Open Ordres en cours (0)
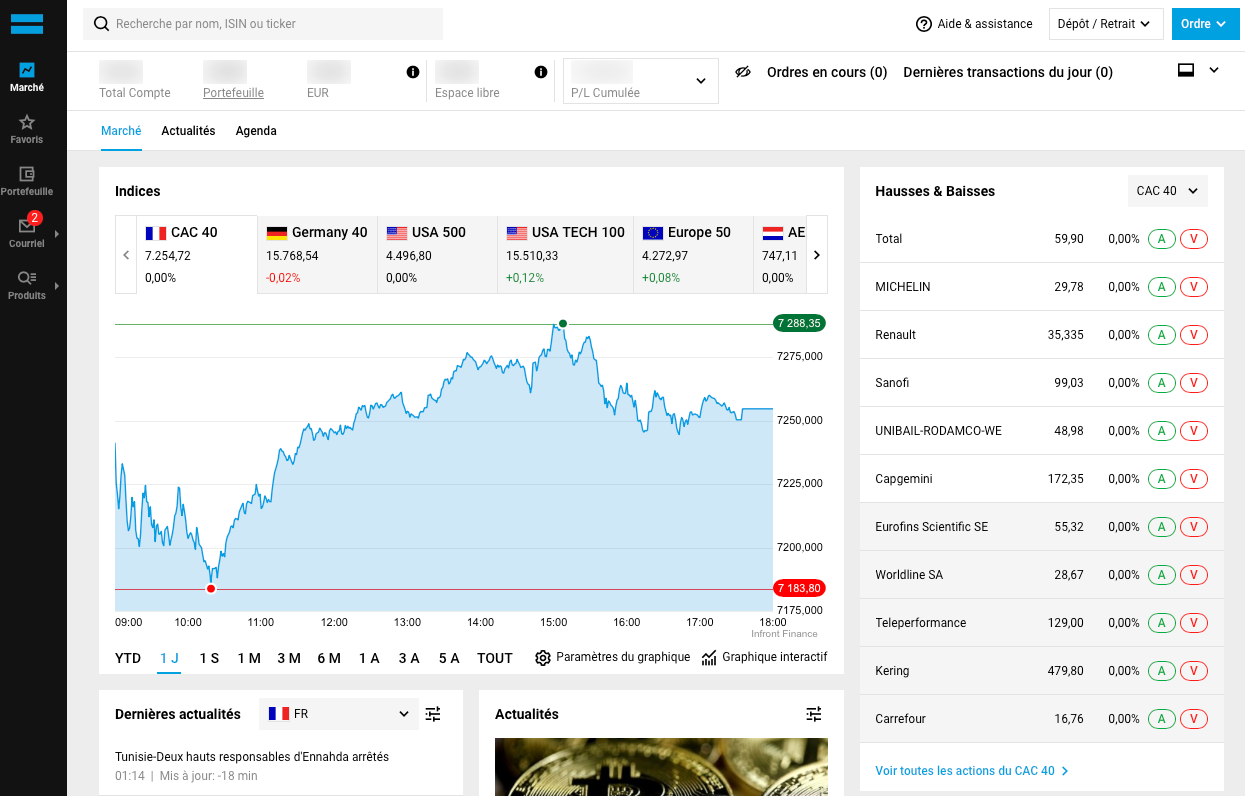The image size is (1245, 796). click(x=827, y=72)
